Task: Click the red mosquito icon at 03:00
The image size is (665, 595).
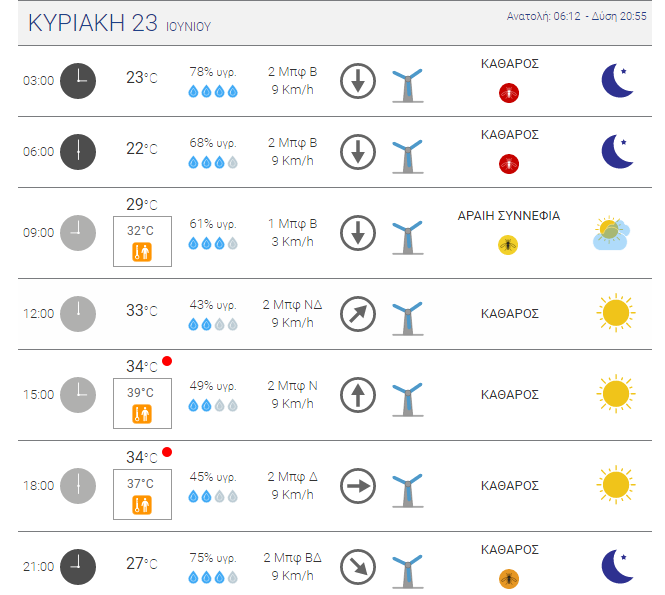Action: (509, 93)
